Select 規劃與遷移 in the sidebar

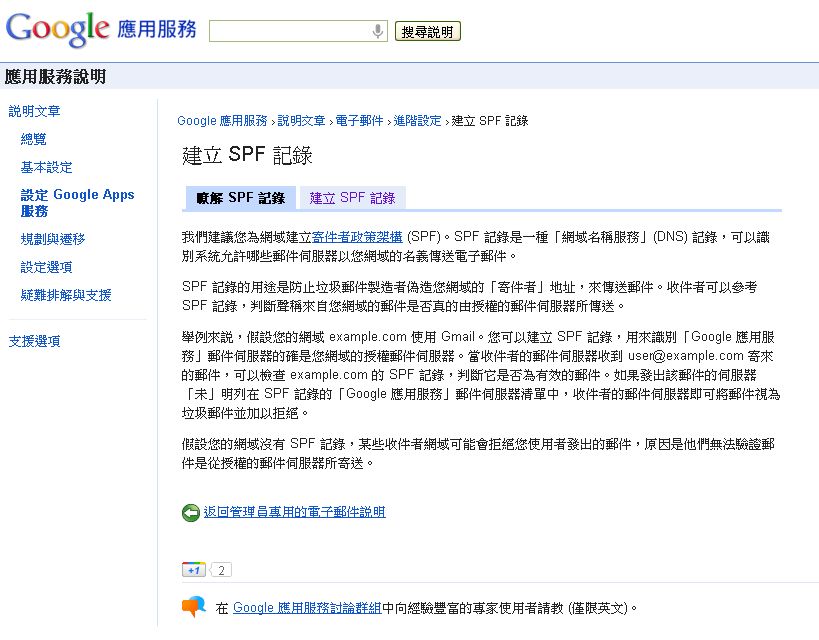click(53, 239)
